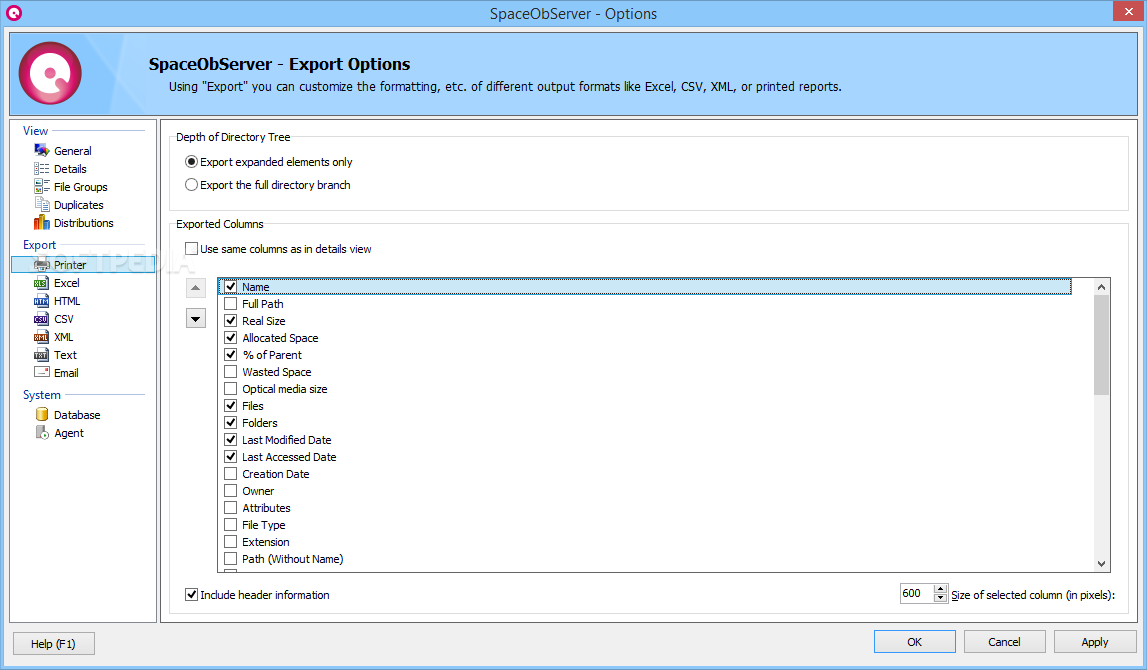The width and height of the screenshot is (1147, 670).
Task: Click the OK button
Action: tap(914, 641)
